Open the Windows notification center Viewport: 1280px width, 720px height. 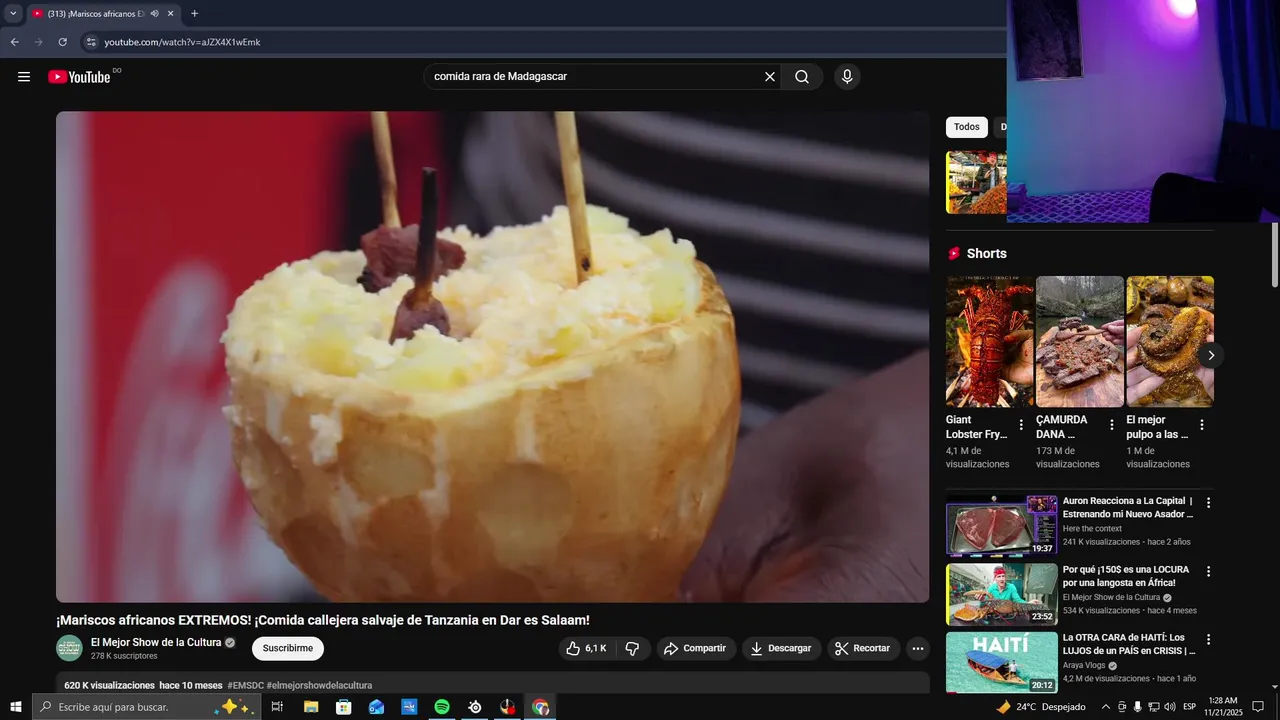[1257, 707]
